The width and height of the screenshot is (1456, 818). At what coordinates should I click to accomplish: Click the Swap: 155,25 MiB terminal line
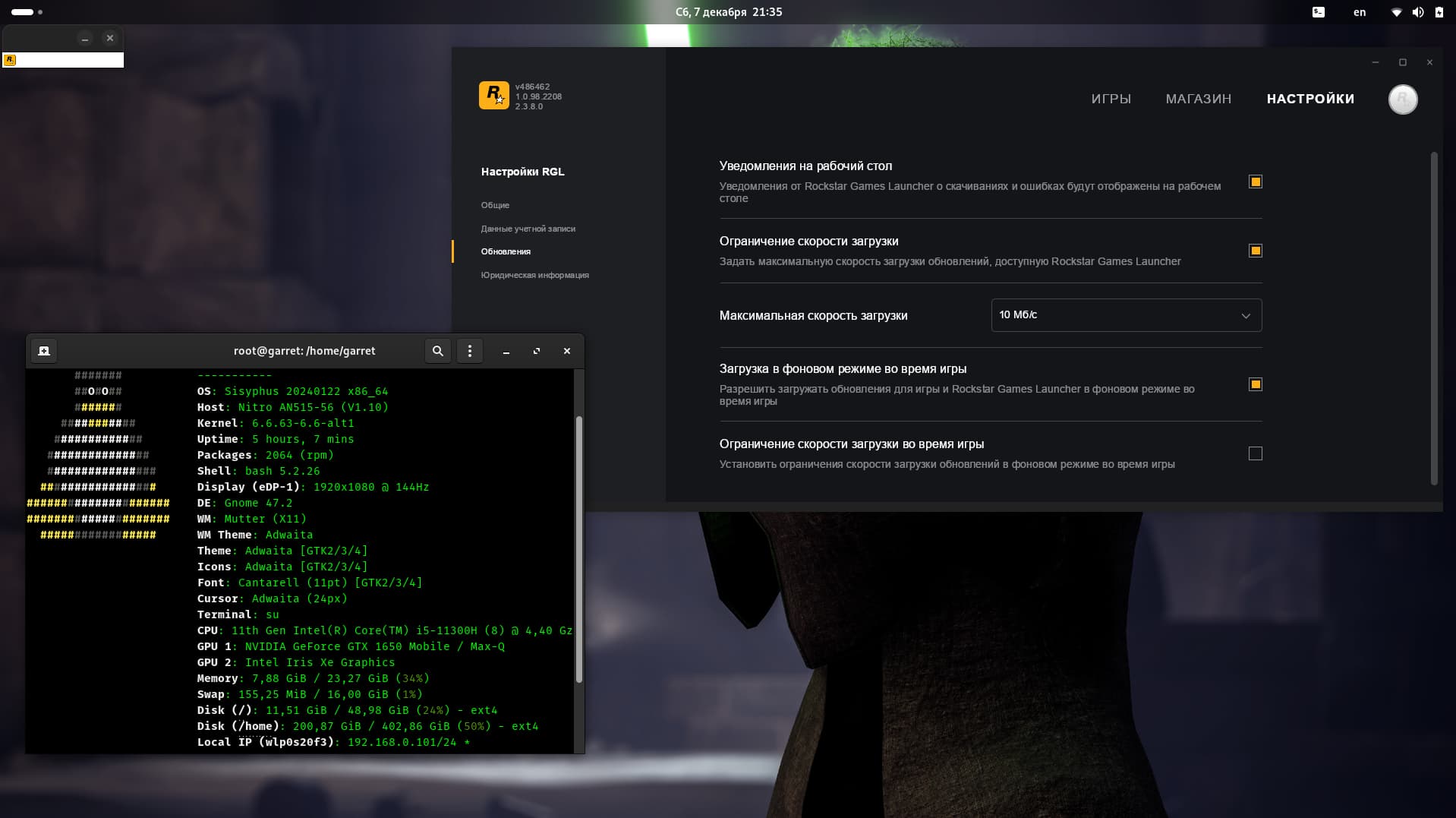pyautogui.click(x=310, y=694)
